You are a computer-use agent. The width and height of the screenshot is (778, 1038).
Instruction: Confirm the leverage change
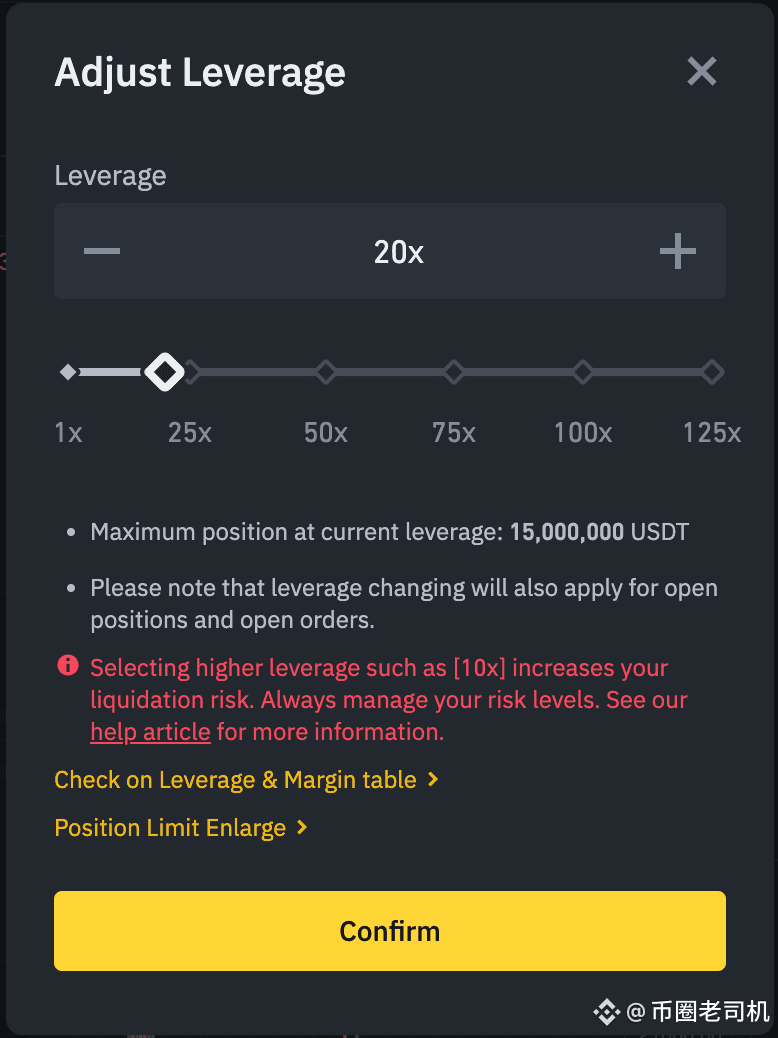(390, 931)
